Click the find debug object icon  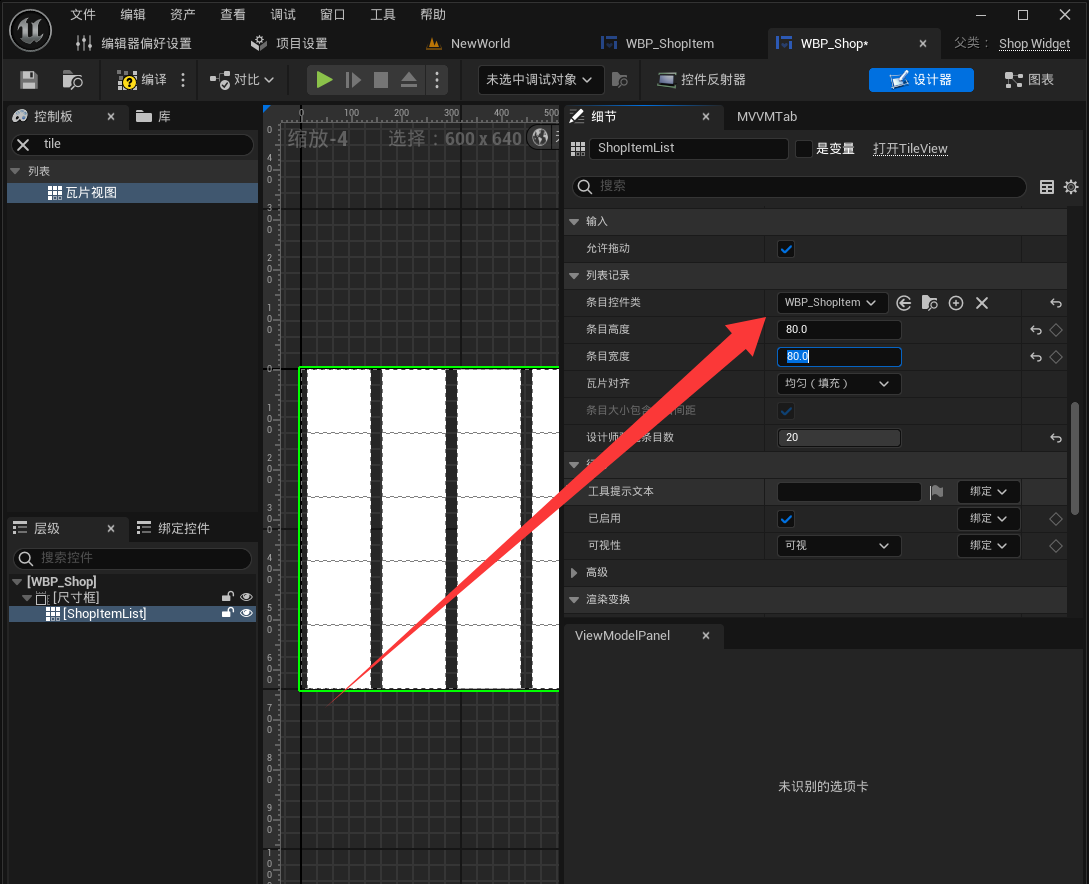[x=620, y=80]
